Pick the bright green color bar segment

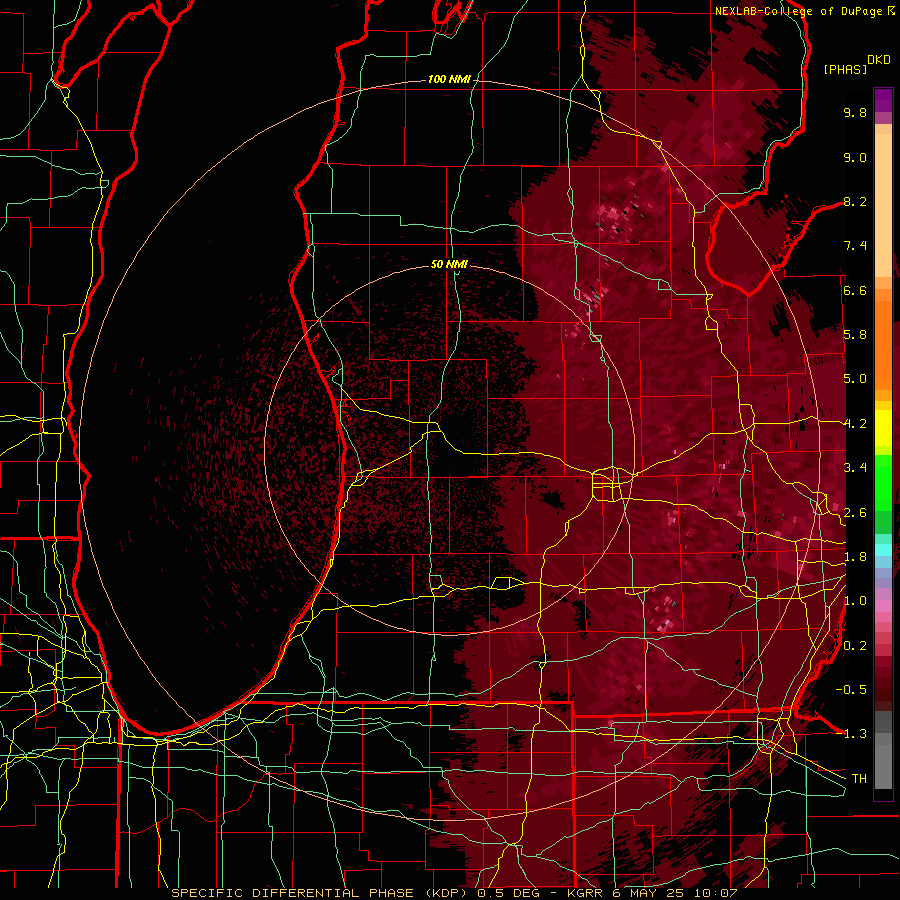883,484
